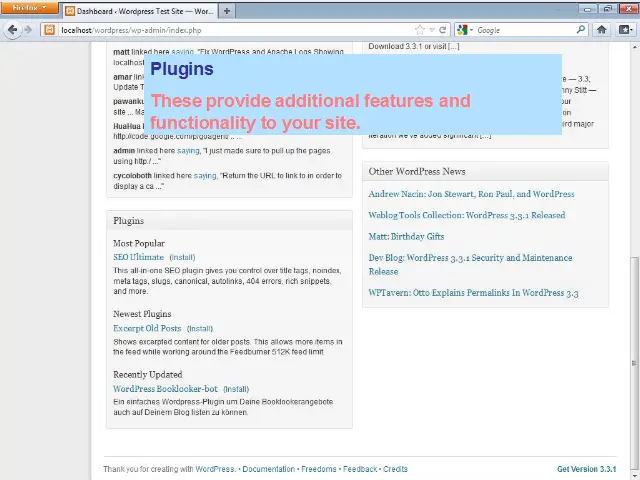Viewport: 640px width, 480px height.
Task: Click matt's incoming link 'saying'
Action: 182,51
